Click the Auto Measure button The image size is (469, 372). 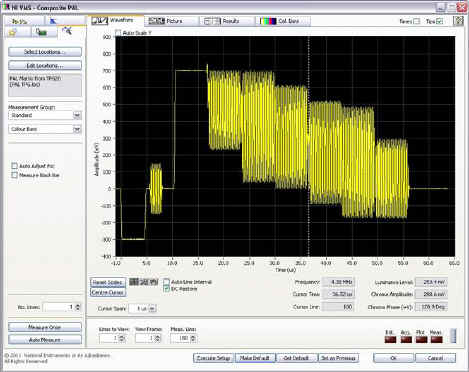tap(45, 340)
